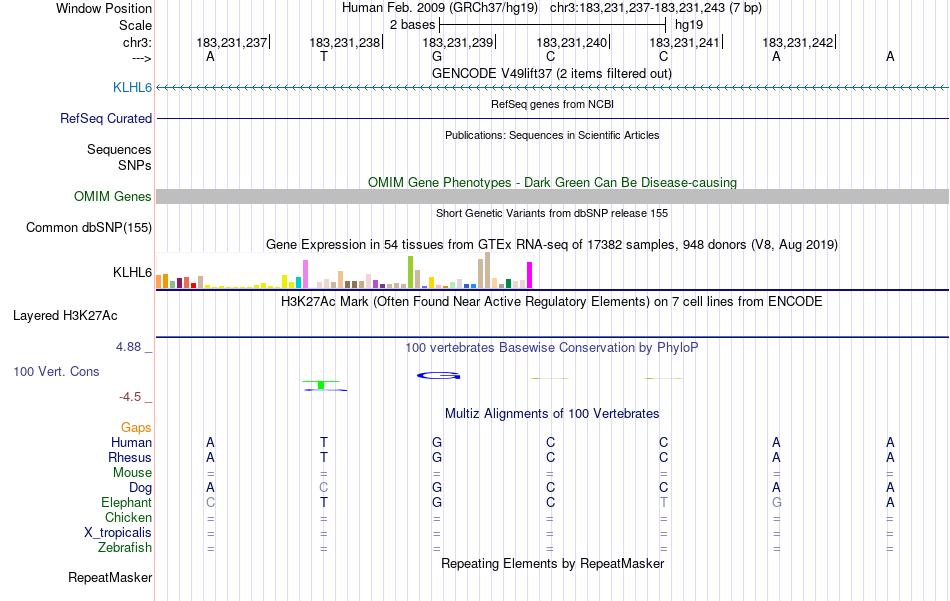Click the Dog alignment row label

[141, 488]
